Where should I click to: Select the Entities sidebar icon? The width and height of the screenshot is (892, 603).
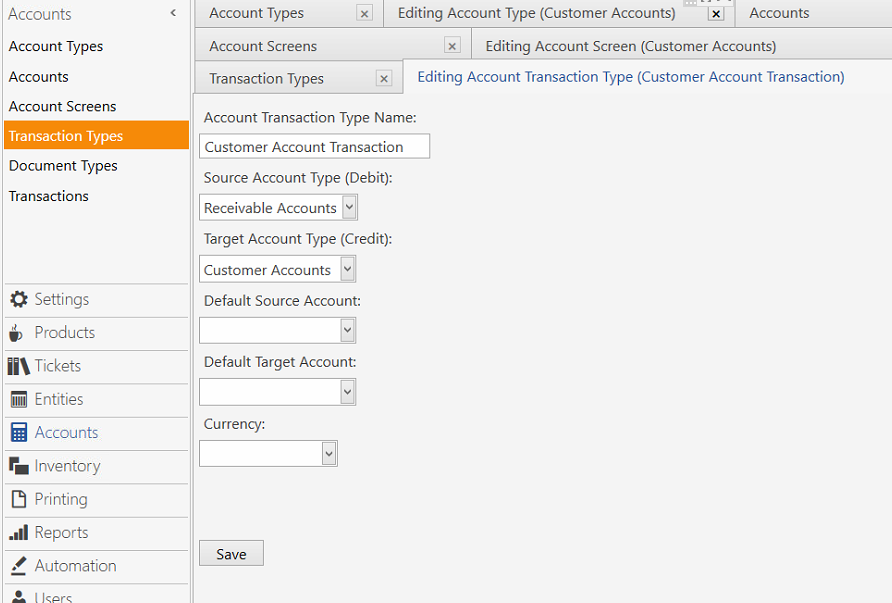point(16,399)
